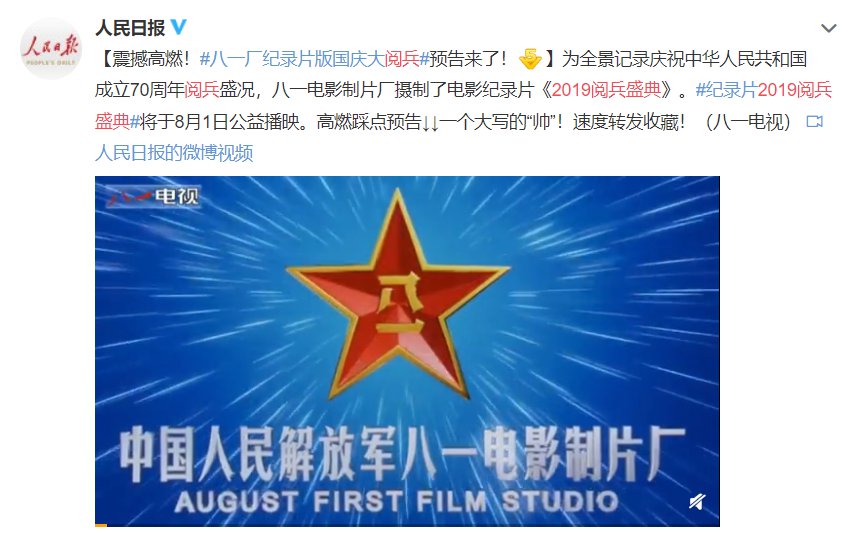Screen dimensions: 856x533
Task: Click the 盛典# hashtag ending on third line
Action: (x=117, y=121)
